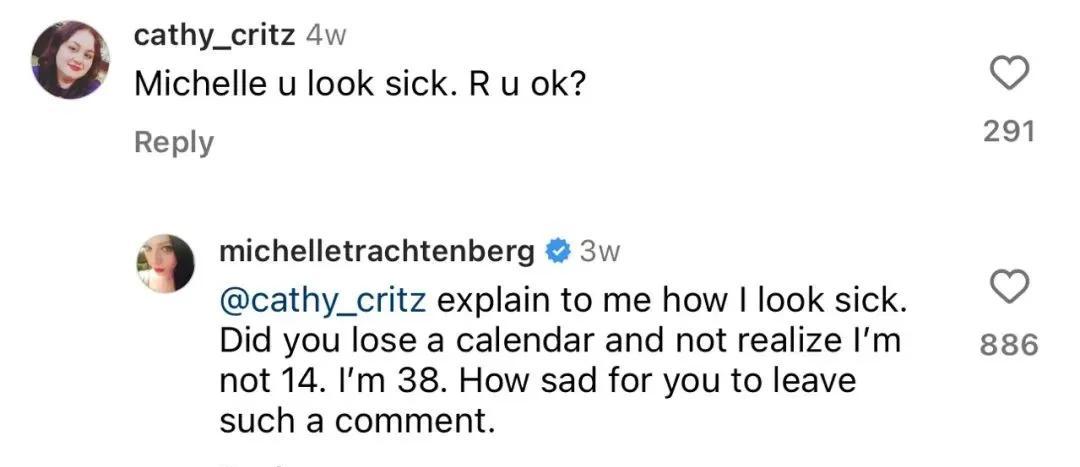View the 291 likes count
The width and height of the screenshot is (1080, 467).
click(1007, 131)
